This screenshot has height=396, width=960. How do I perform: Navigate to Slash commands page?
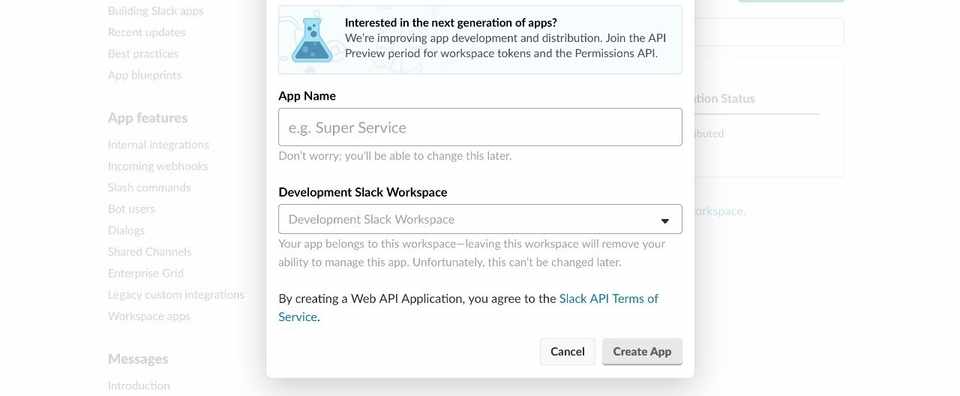149,188
